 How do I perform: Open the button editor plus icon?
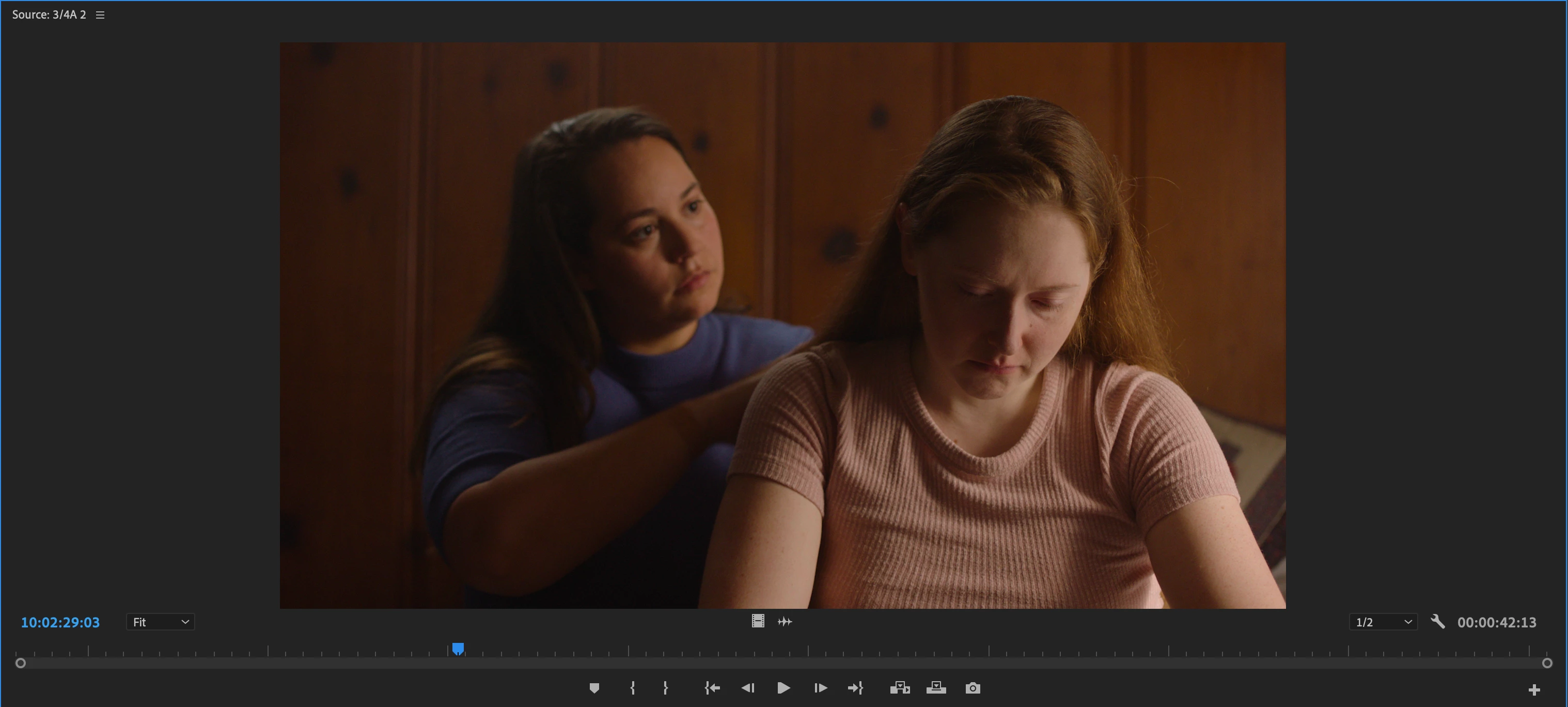[x=1534, y=690]
